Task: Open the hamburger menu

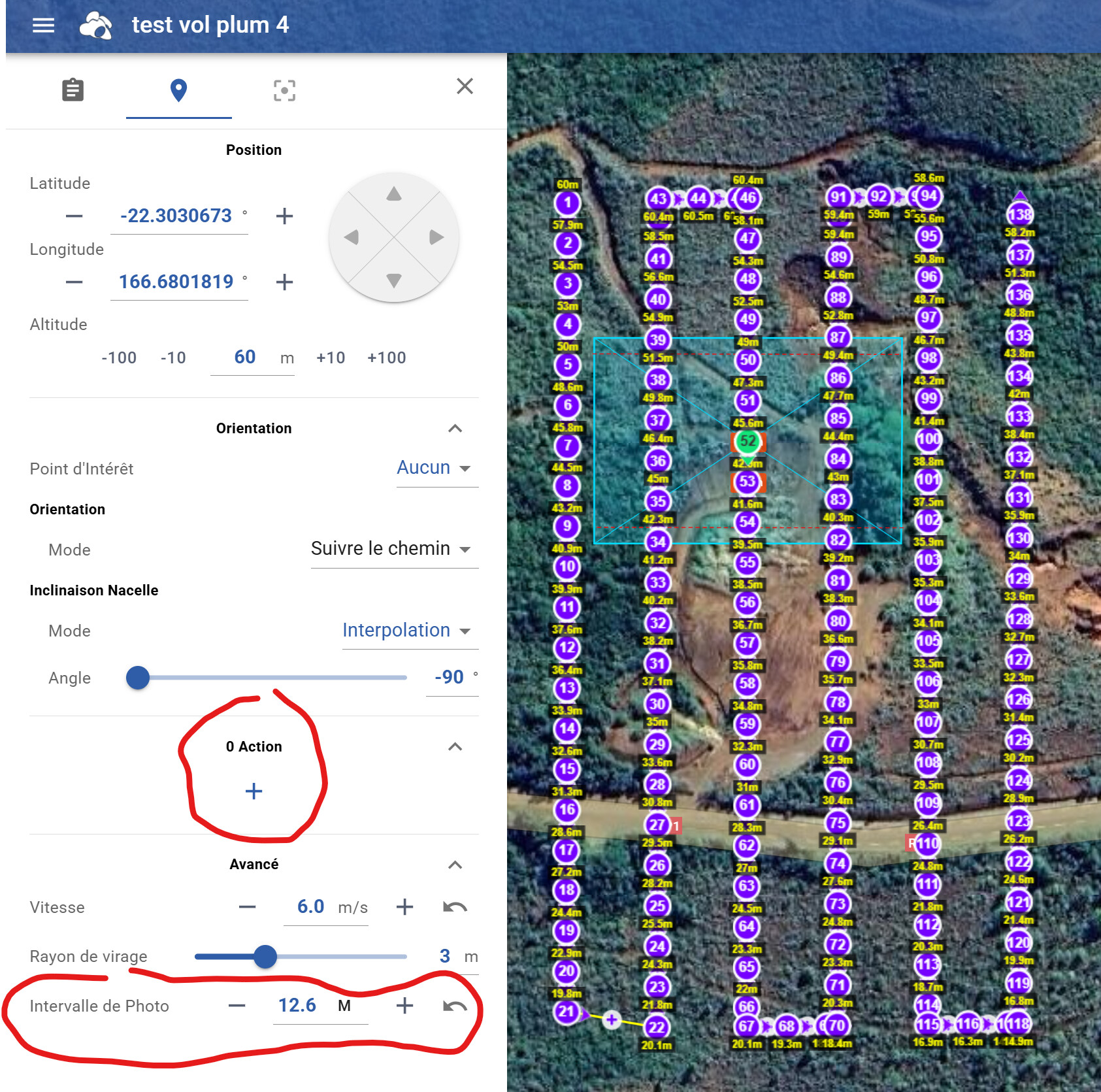Action: pos(44,25)
